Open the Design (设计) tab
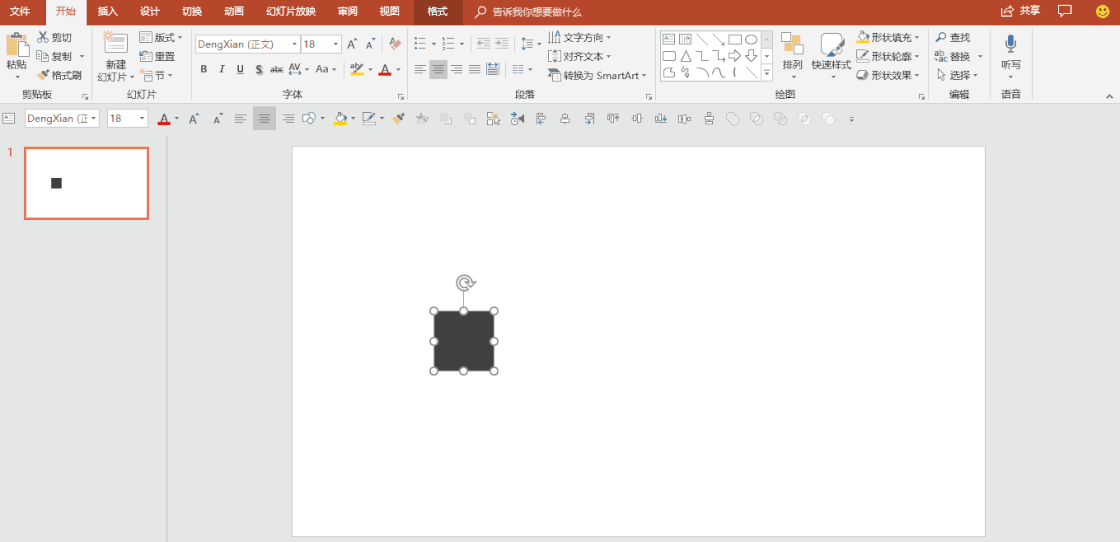The image size is (1120, 542). [150, 11]
